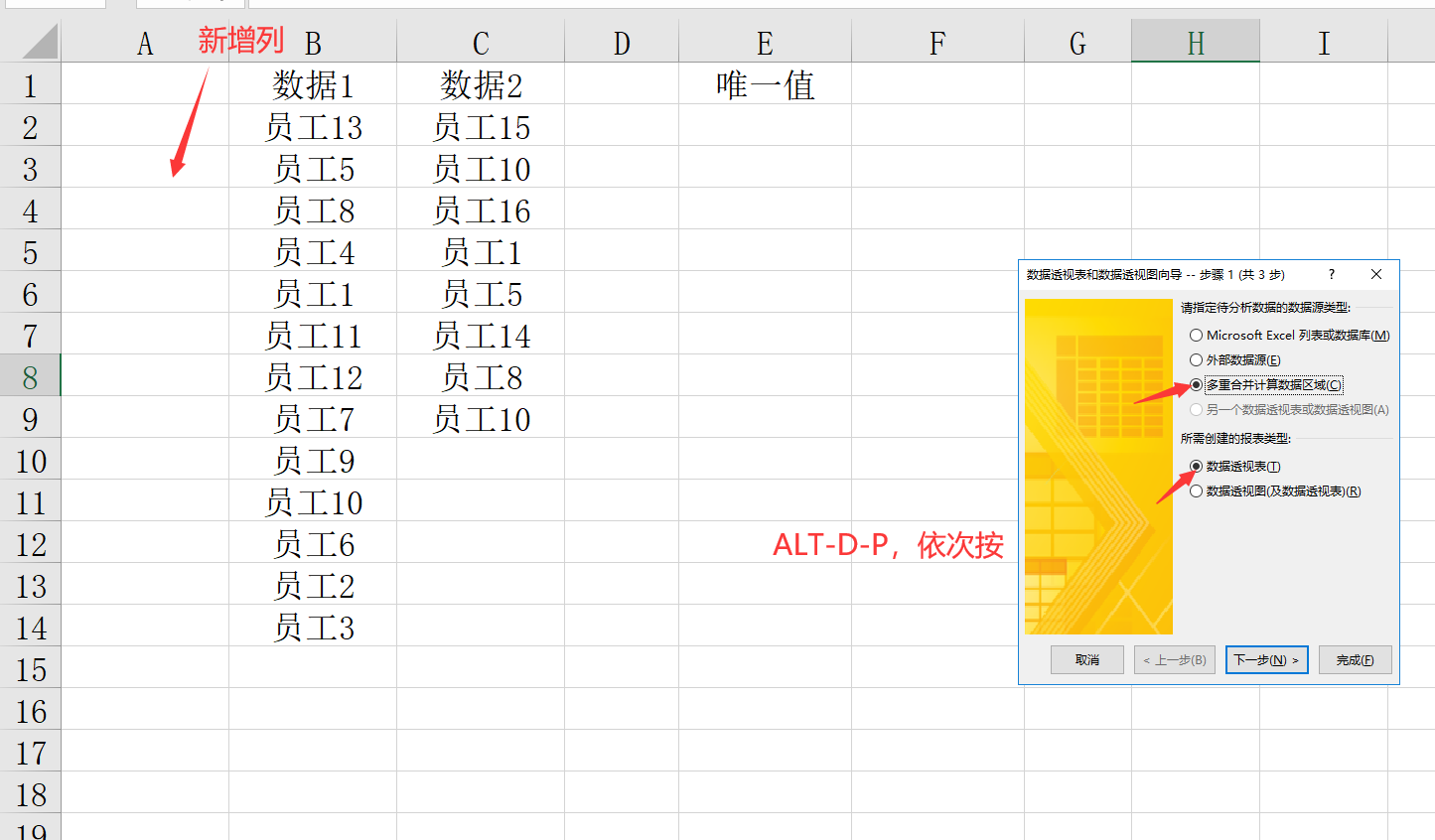Select row 15 header
The image size is (1435, 840).
(x=30, y=668)
